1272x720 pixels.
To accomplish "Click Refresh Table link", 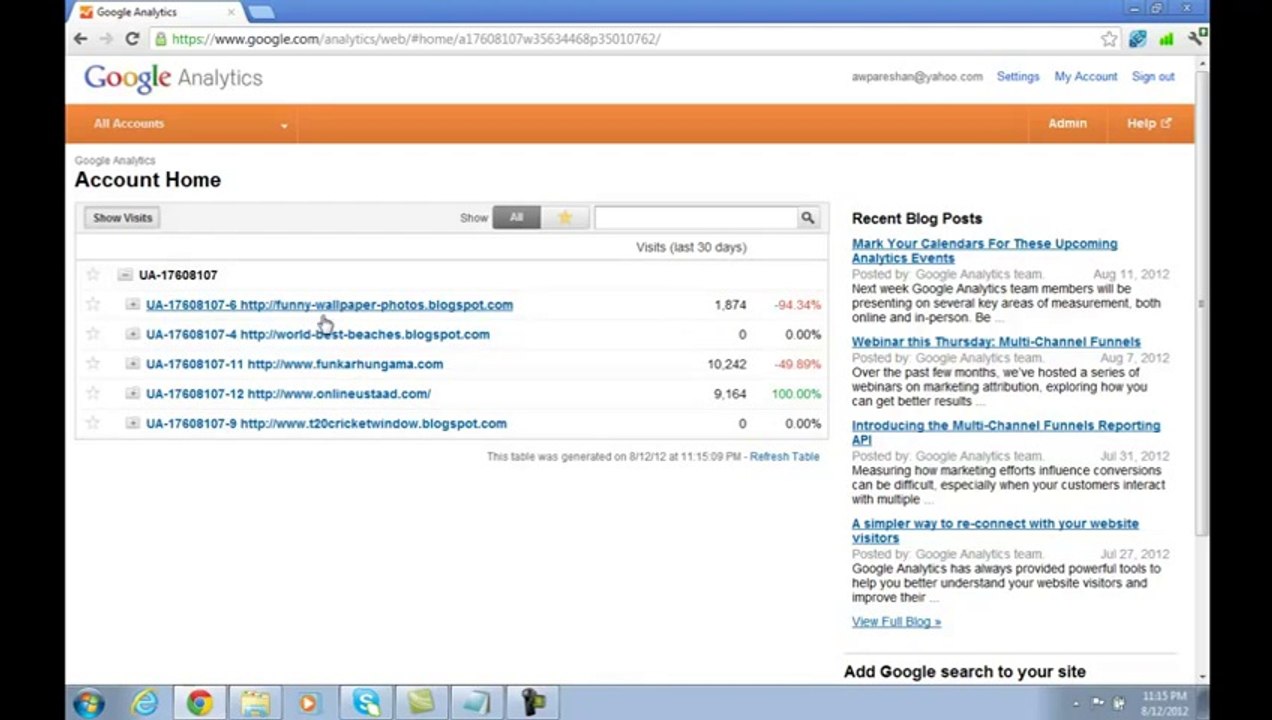I will pyautogui.click(x=784, y=456).
